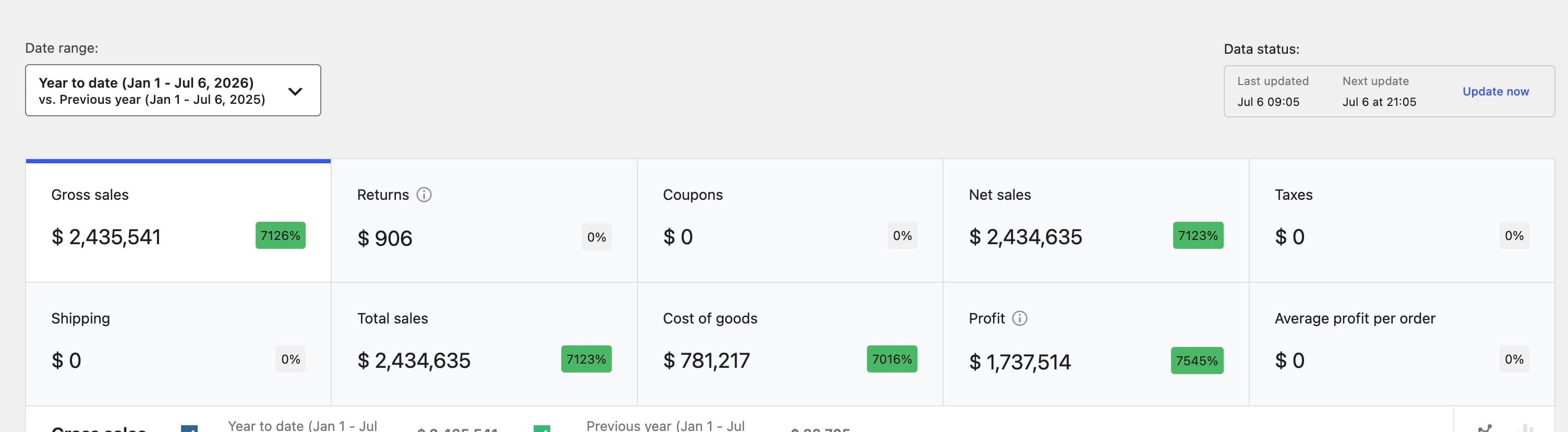
Task: Click the Profit info icon
Action: click(x=1020, y=318)
